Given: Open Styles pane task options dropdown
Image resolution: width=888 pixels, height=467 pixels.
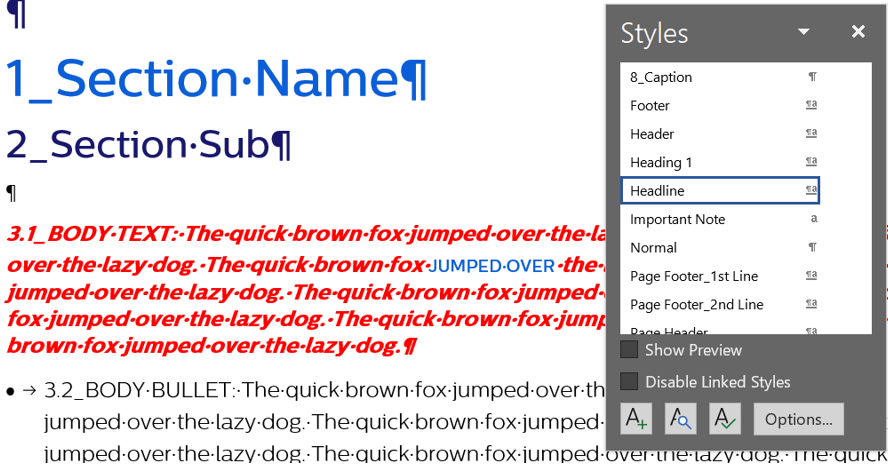Looking at the screenshot, I should click(x=803, y=32).
